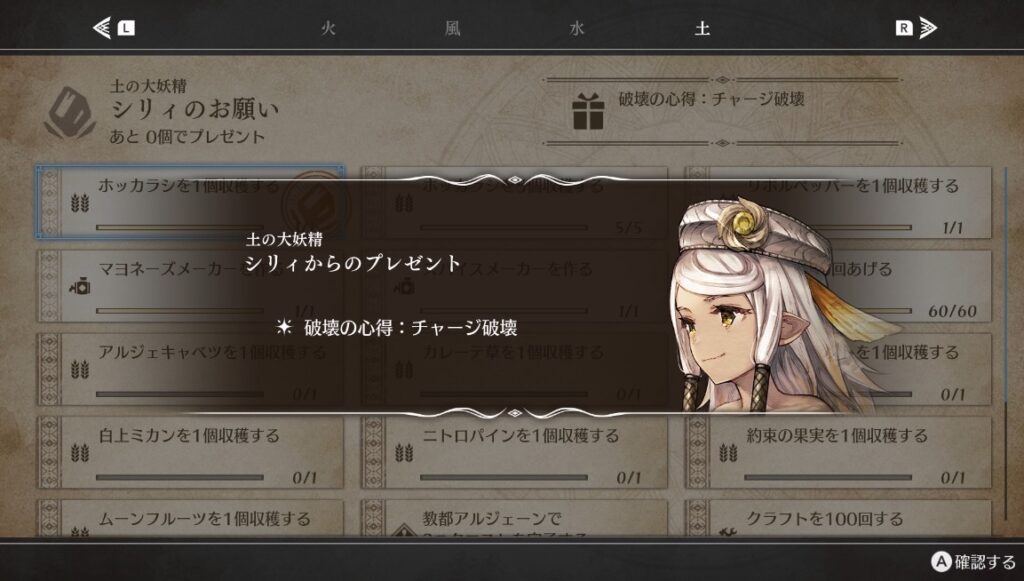
Task: Click 破壊の心得:チャージ破壊 reward text in popup
Action: point(411,328)
